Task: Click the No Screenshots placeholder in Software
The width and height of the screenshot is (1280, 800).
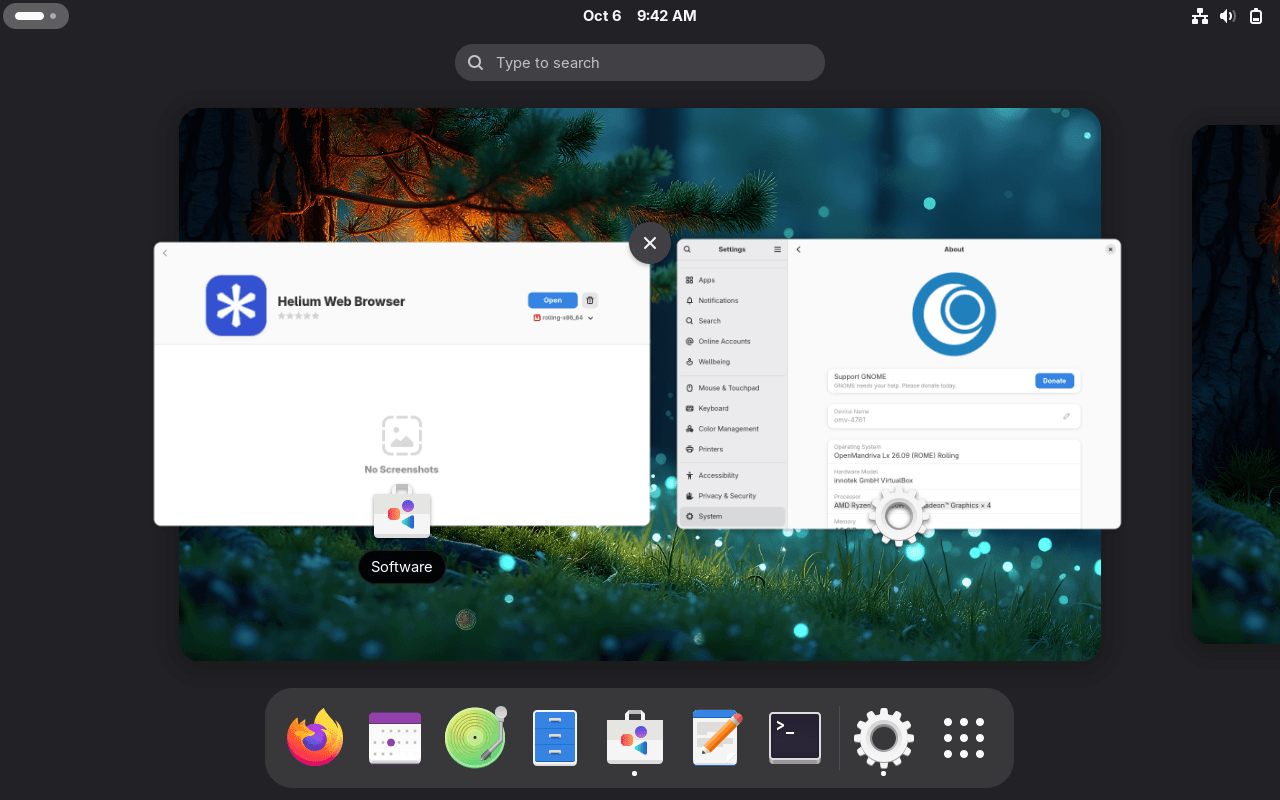Action: click(402, 445)
